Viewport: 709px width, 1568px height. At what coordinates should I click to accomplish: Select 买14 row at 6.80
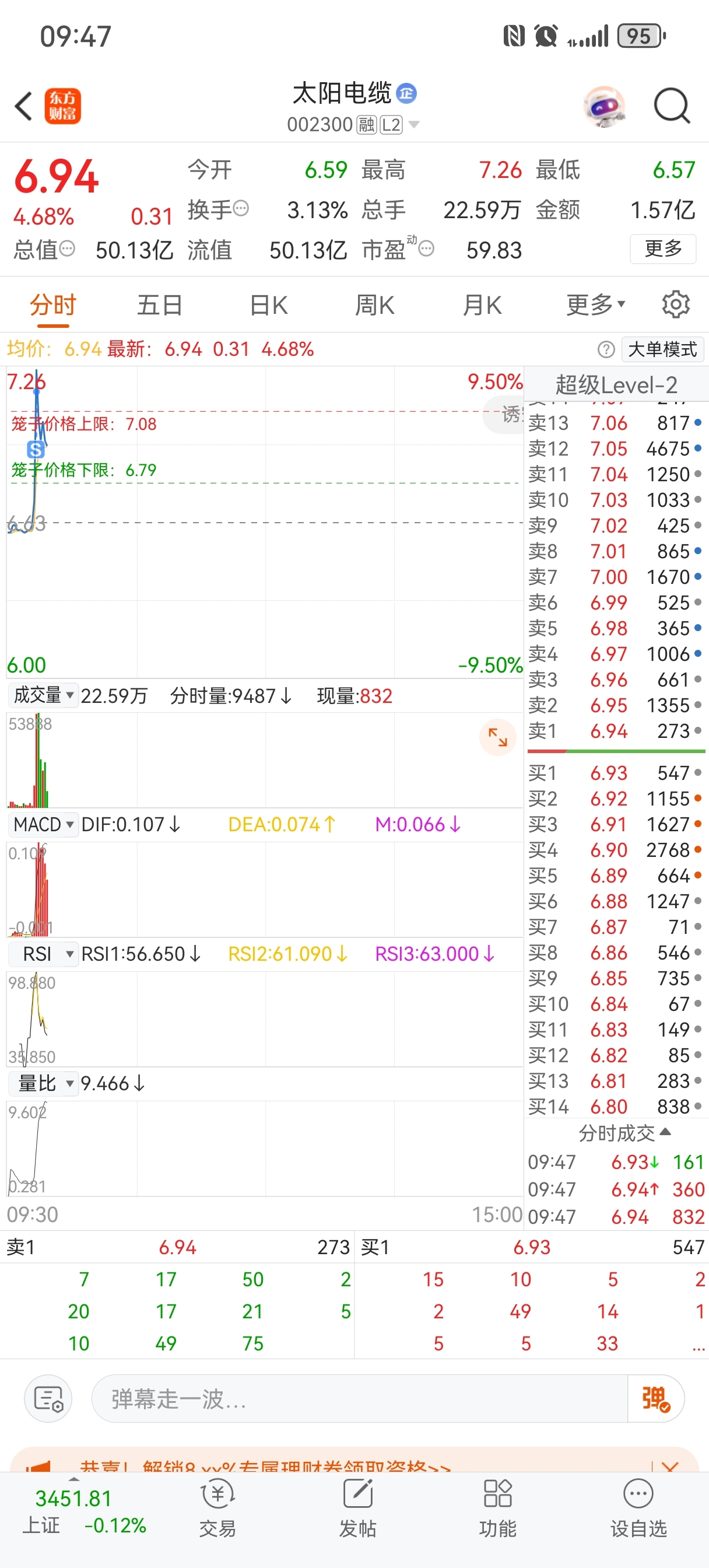click(616, 1107)
